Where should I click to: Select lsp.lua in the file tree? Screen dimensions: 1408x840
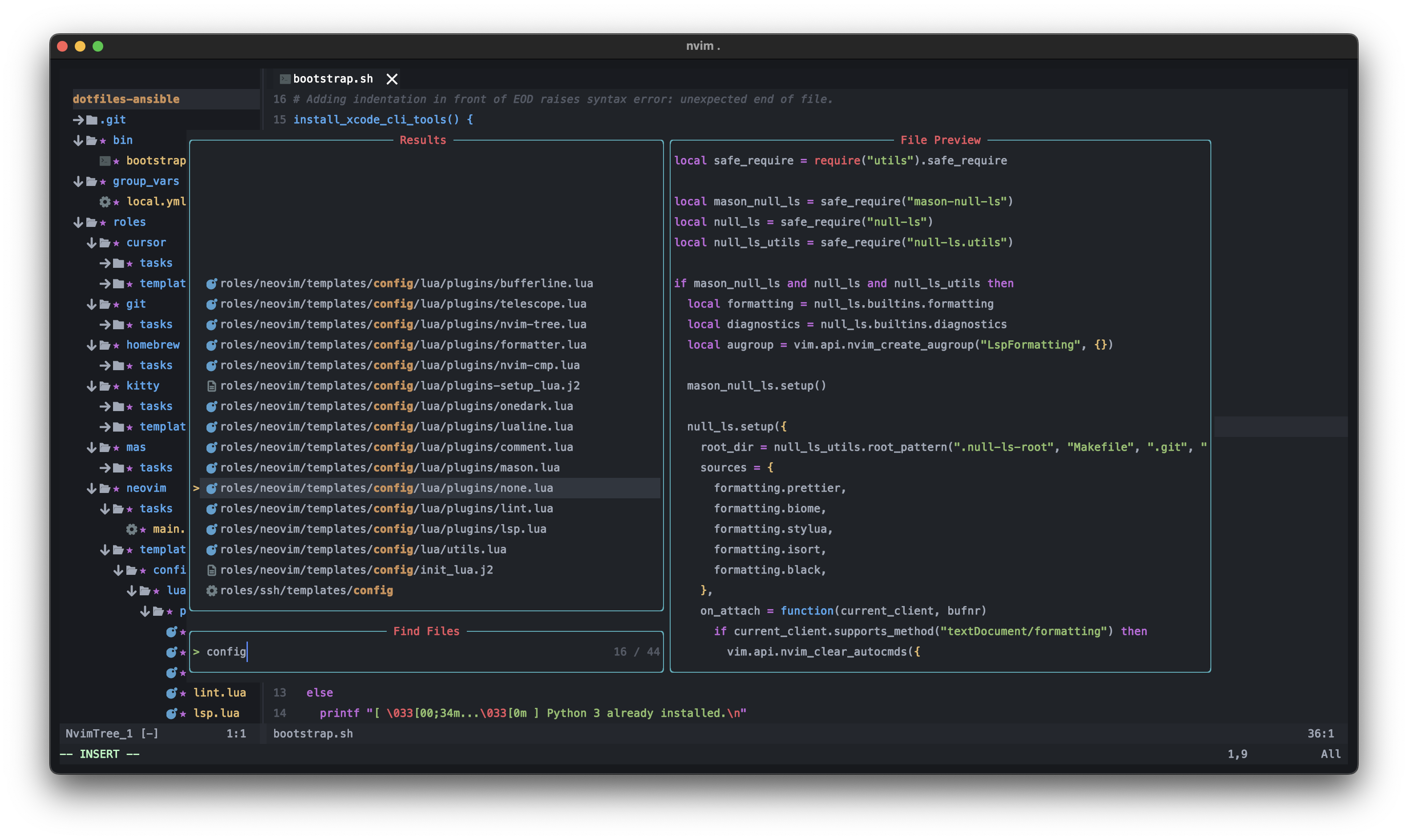[x=216, y=713]
